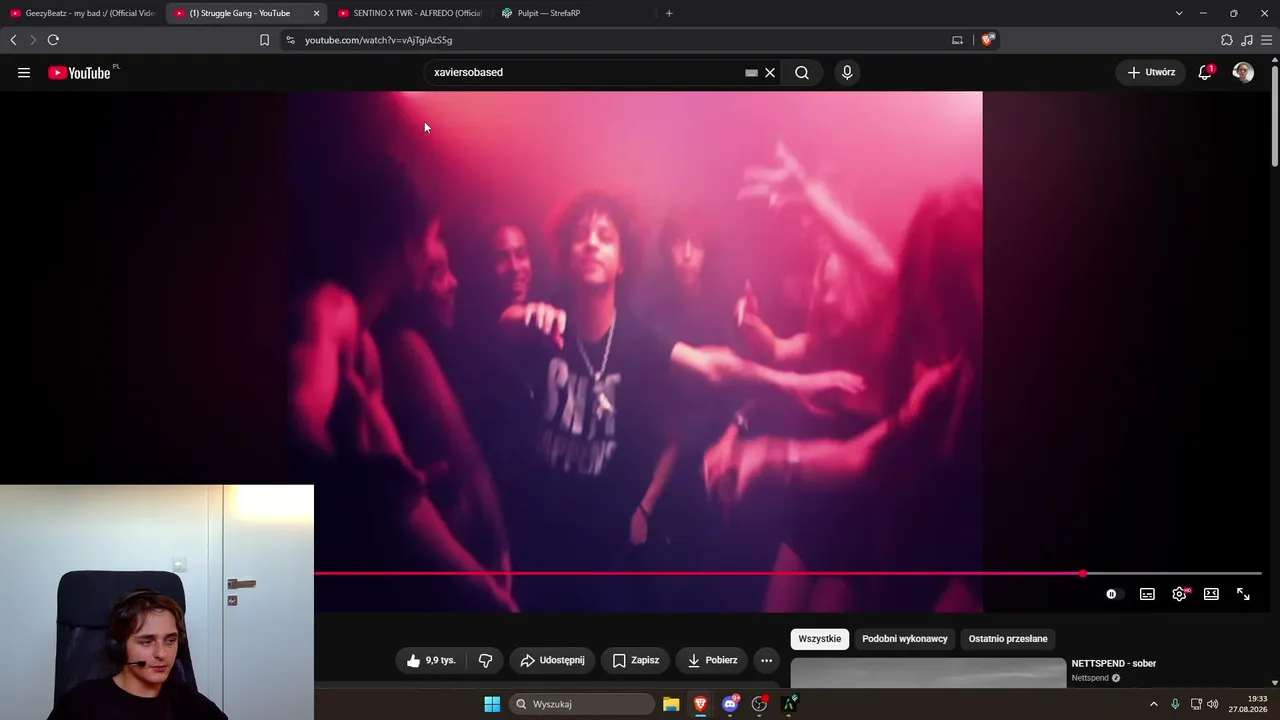This screenshot has height=720, width=1280.
Task: Enter fullscreen mode
Action: [x=1243, y=594]
